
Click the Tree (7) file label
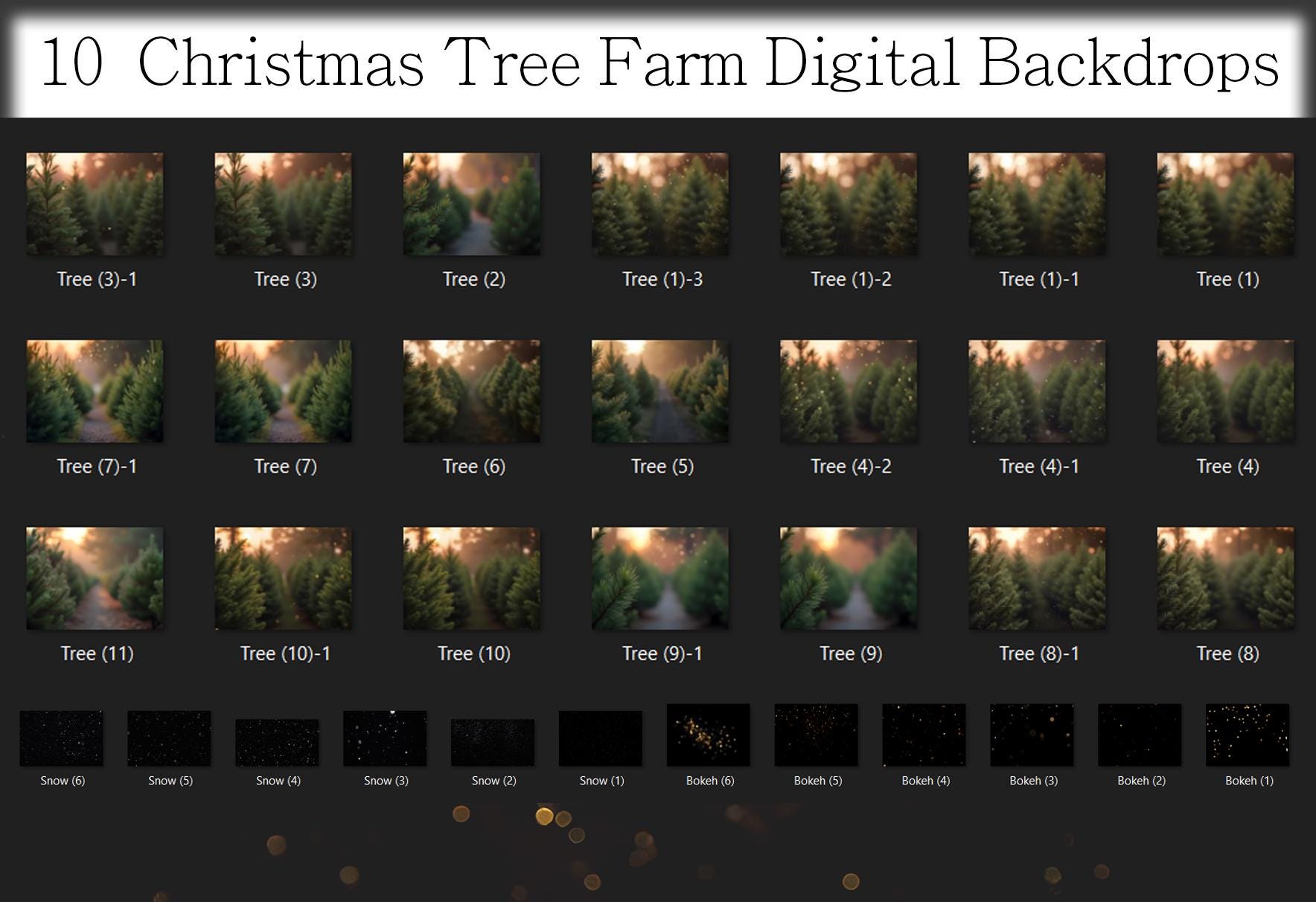[x=285, y=466]
